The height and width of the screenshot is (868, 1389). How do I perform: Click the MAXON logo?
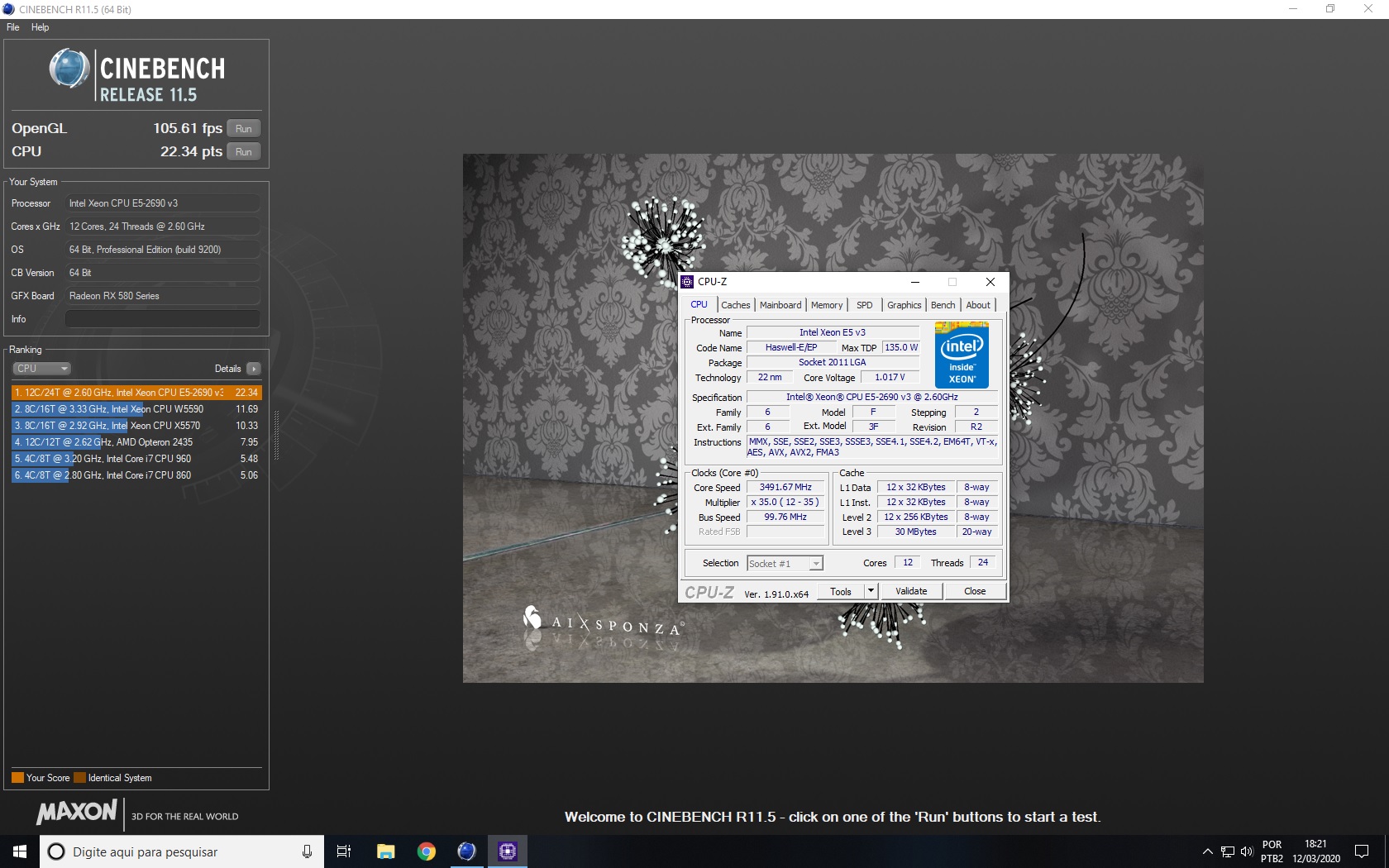(x=77, y=813)
